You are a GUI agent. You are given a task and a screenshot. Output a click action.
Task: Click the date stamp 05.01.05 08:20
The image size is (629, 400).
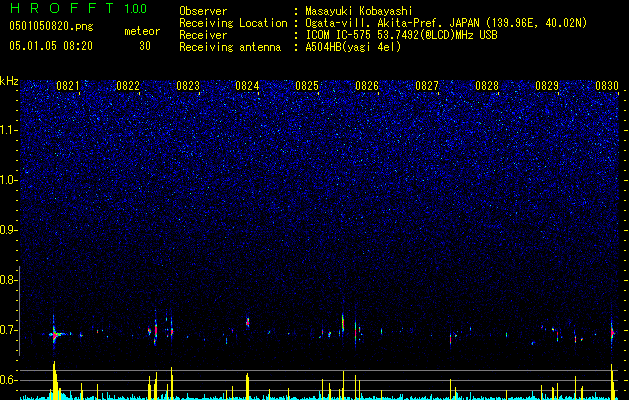(51, 46)
